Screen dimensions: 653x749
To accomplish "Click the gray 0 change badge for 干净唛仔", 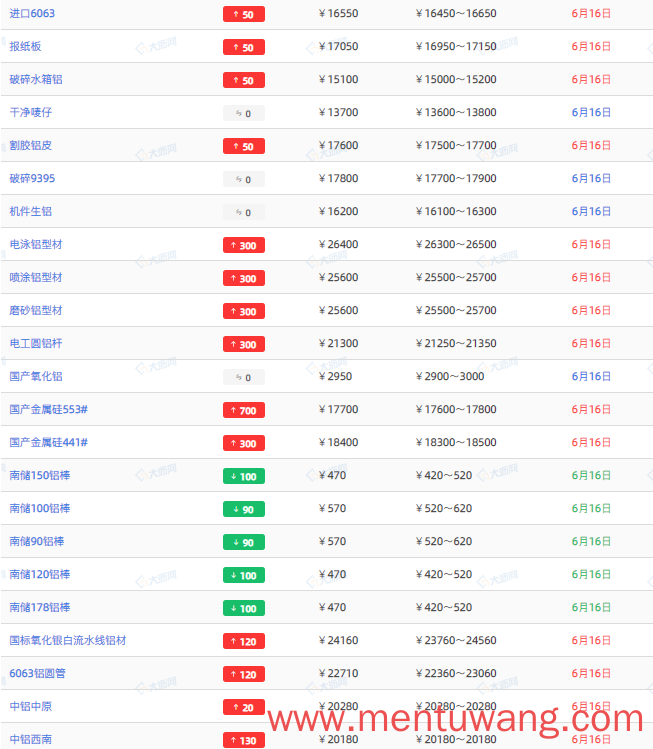I will pyautogui.click(x=244, y=113).
